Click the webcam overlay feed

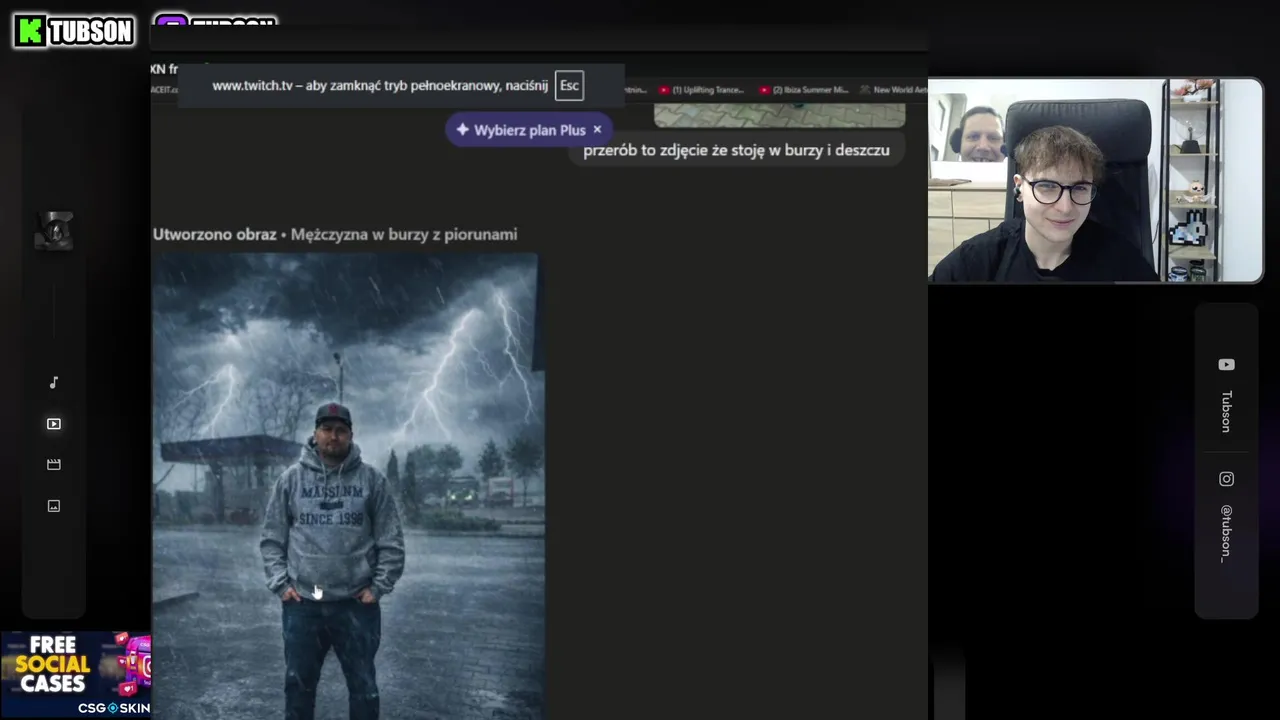(1096, 180)
